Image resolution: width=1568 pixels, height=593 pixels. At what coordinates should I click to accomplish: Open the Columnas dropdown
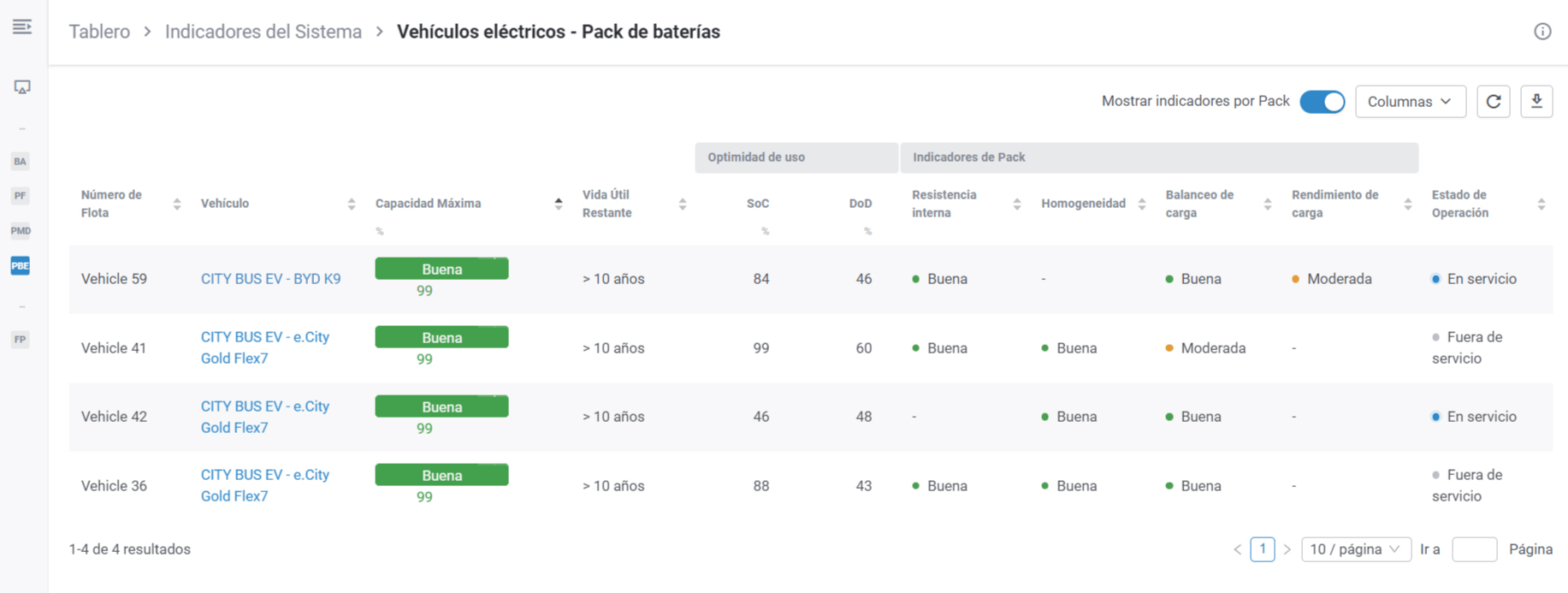point(1410,101)
